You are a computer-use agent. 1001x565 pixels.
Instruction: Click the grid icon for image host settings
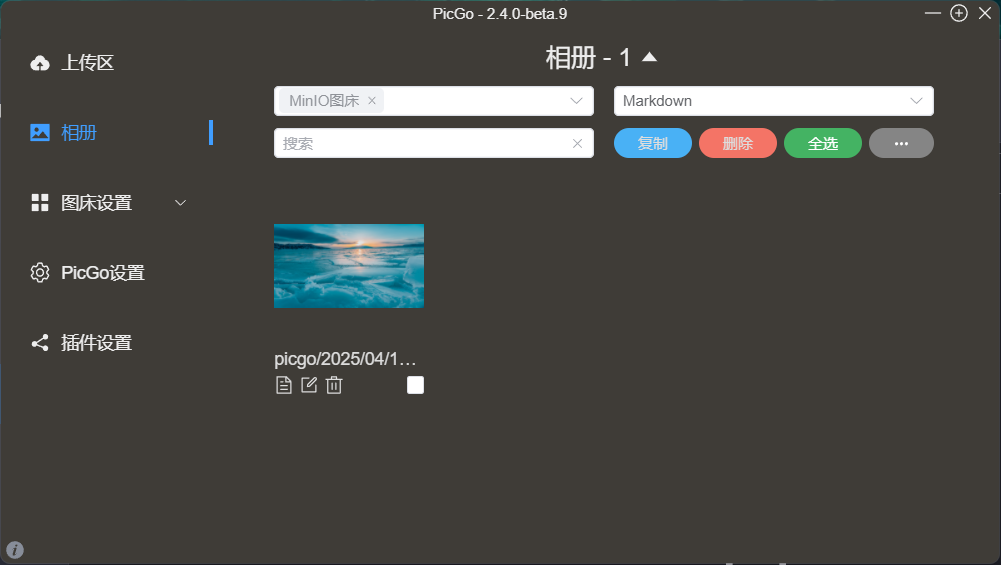40,202
